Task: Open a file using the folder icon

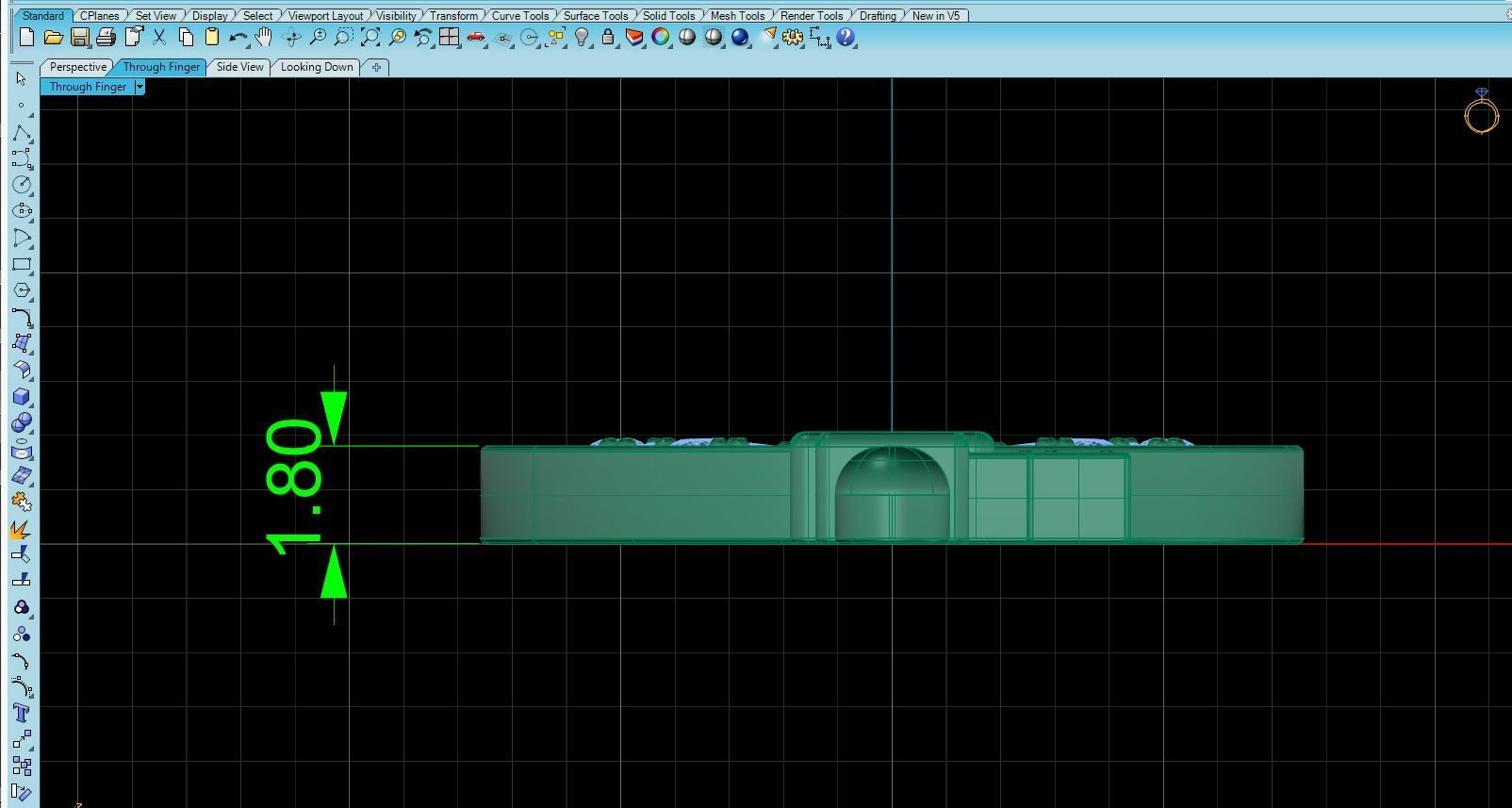Action: [x=53, y=38]
